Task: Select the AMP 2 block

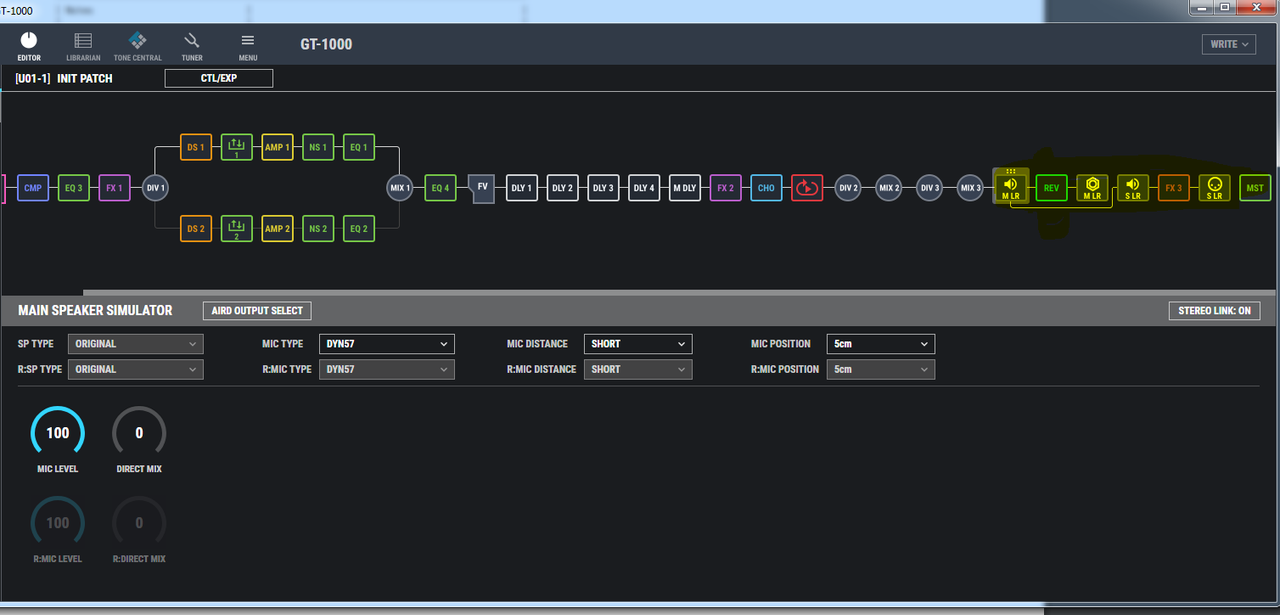Action: pos(277,228)
